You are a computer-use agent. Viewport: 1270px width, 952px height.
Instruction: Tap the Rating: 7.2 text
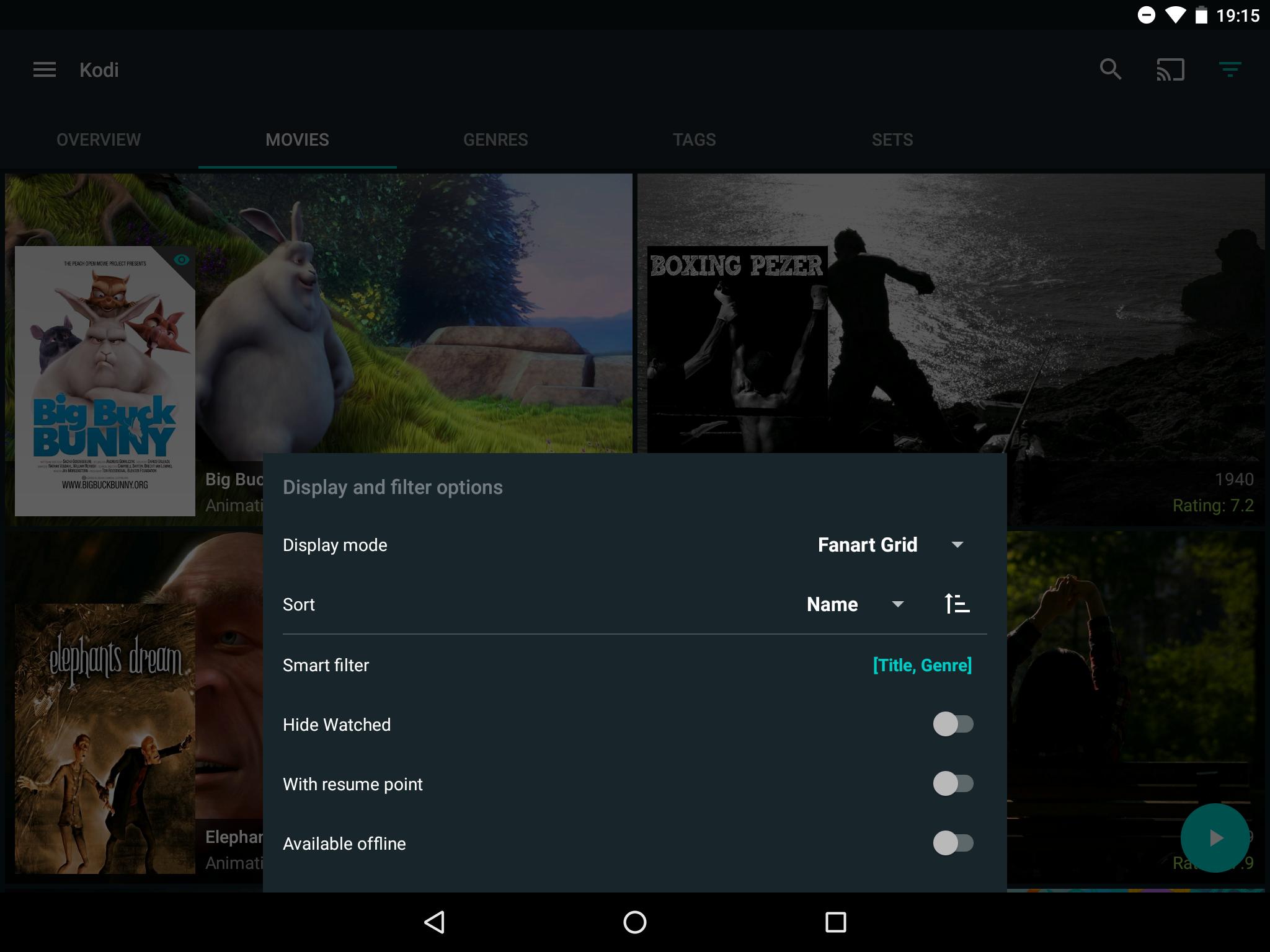pyautogui.click(x=1213, y=505)
